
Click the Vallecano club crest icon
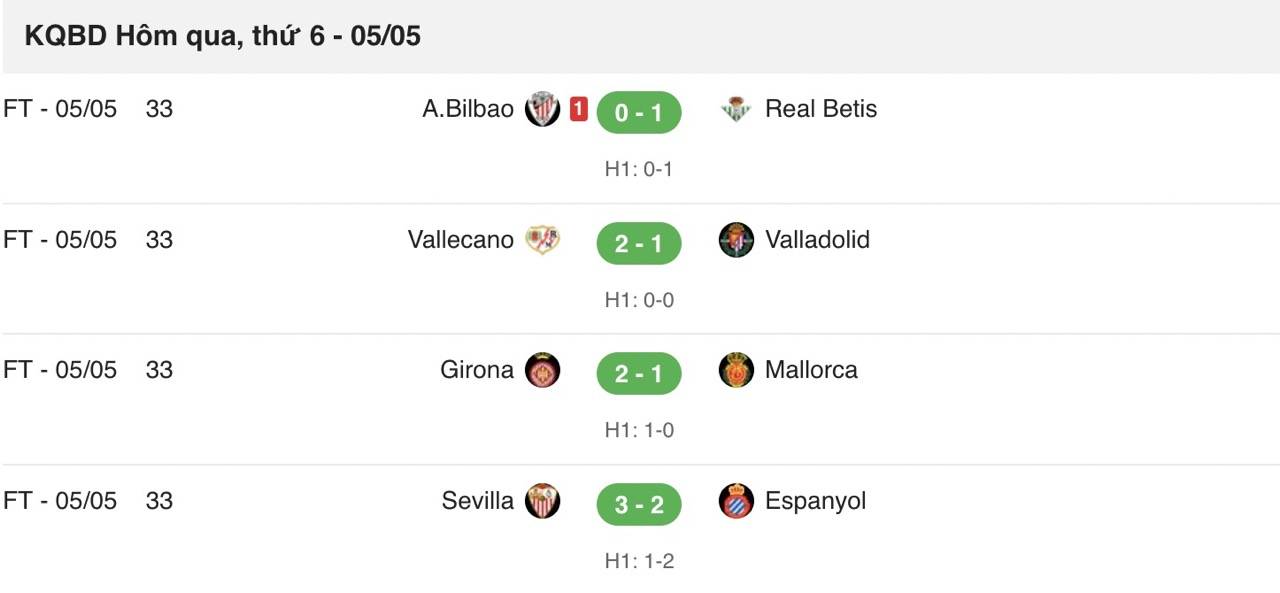click(542, 240)
